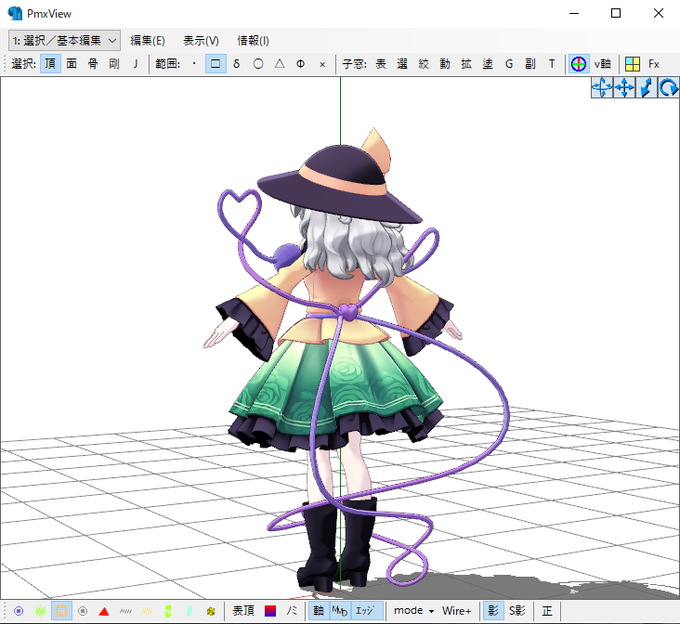Open the 絞 sub-window

[424, 64]
